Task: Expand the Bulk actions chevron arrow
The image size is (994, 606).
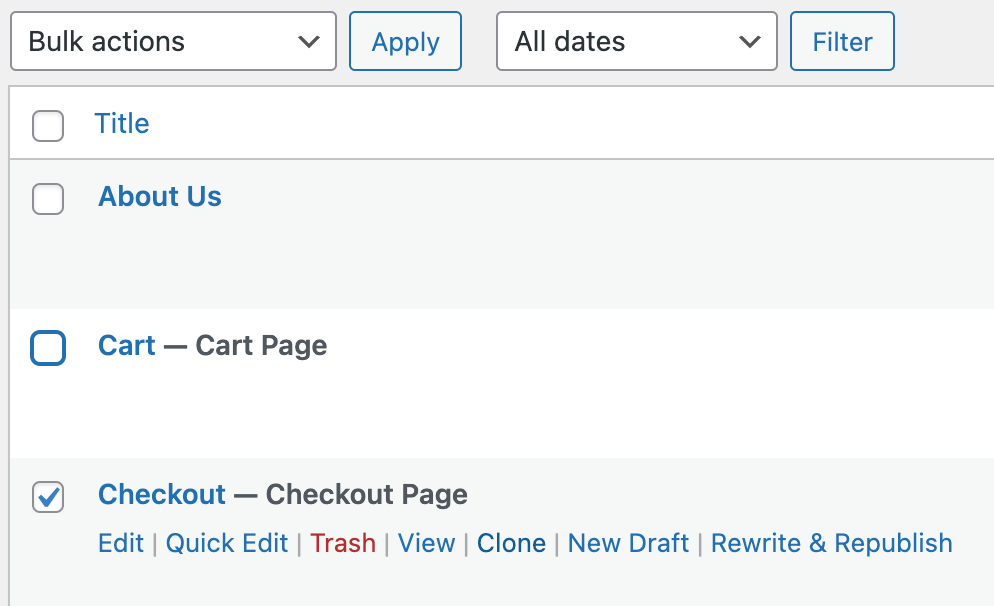Action: 307,41
